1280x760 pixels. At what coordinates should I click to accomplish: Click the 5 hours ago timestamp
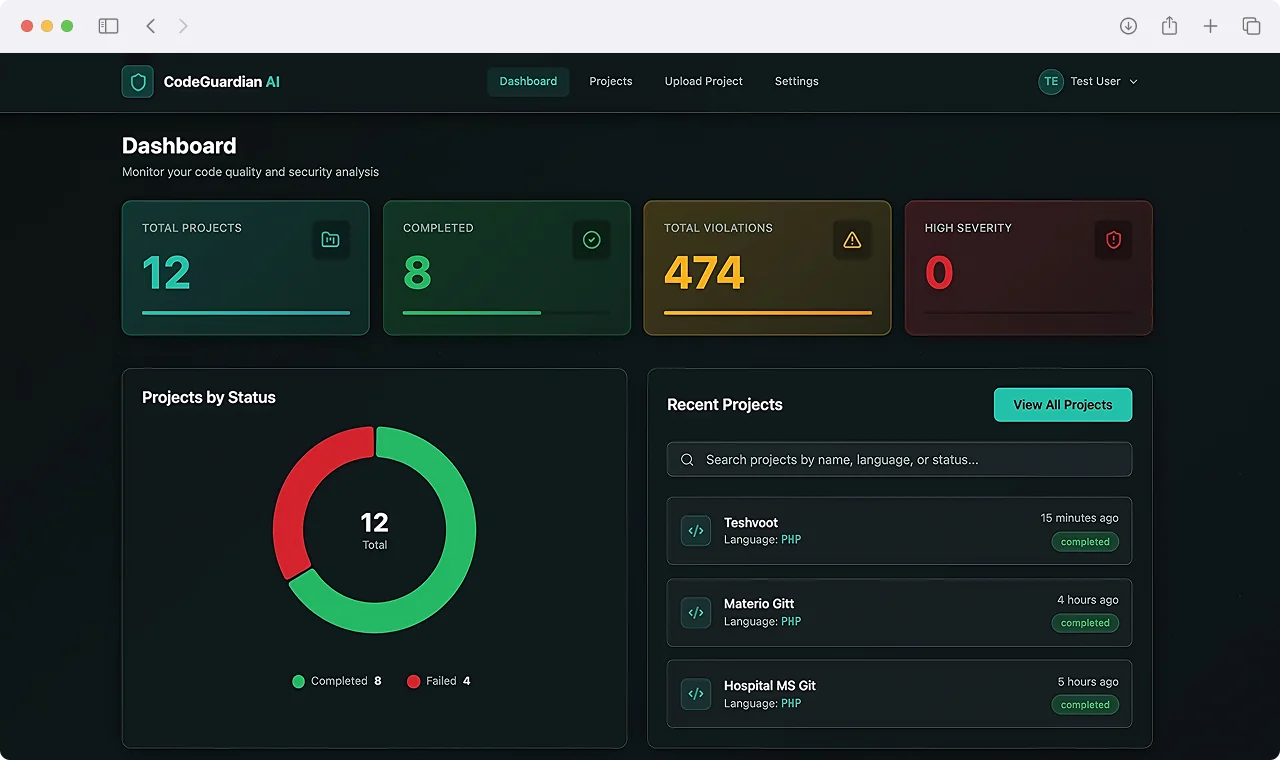(x=1088, y=682)
